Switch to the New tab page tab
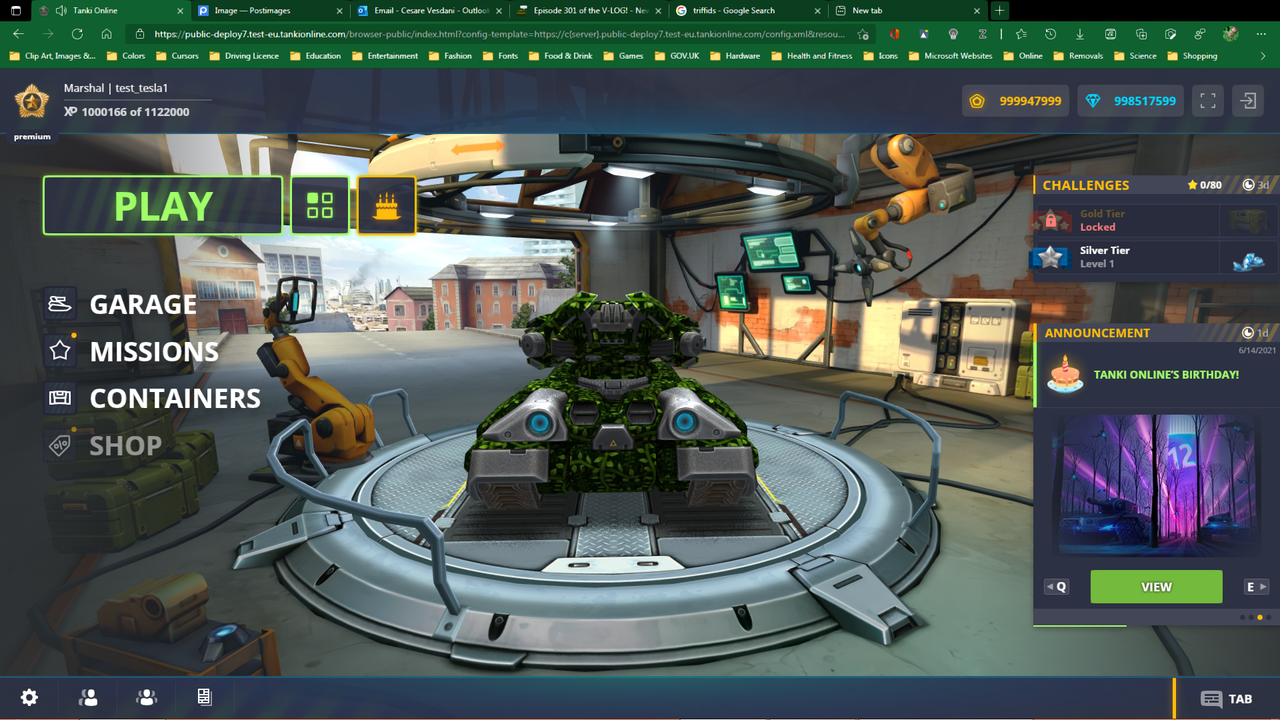 tap(908, 10)
